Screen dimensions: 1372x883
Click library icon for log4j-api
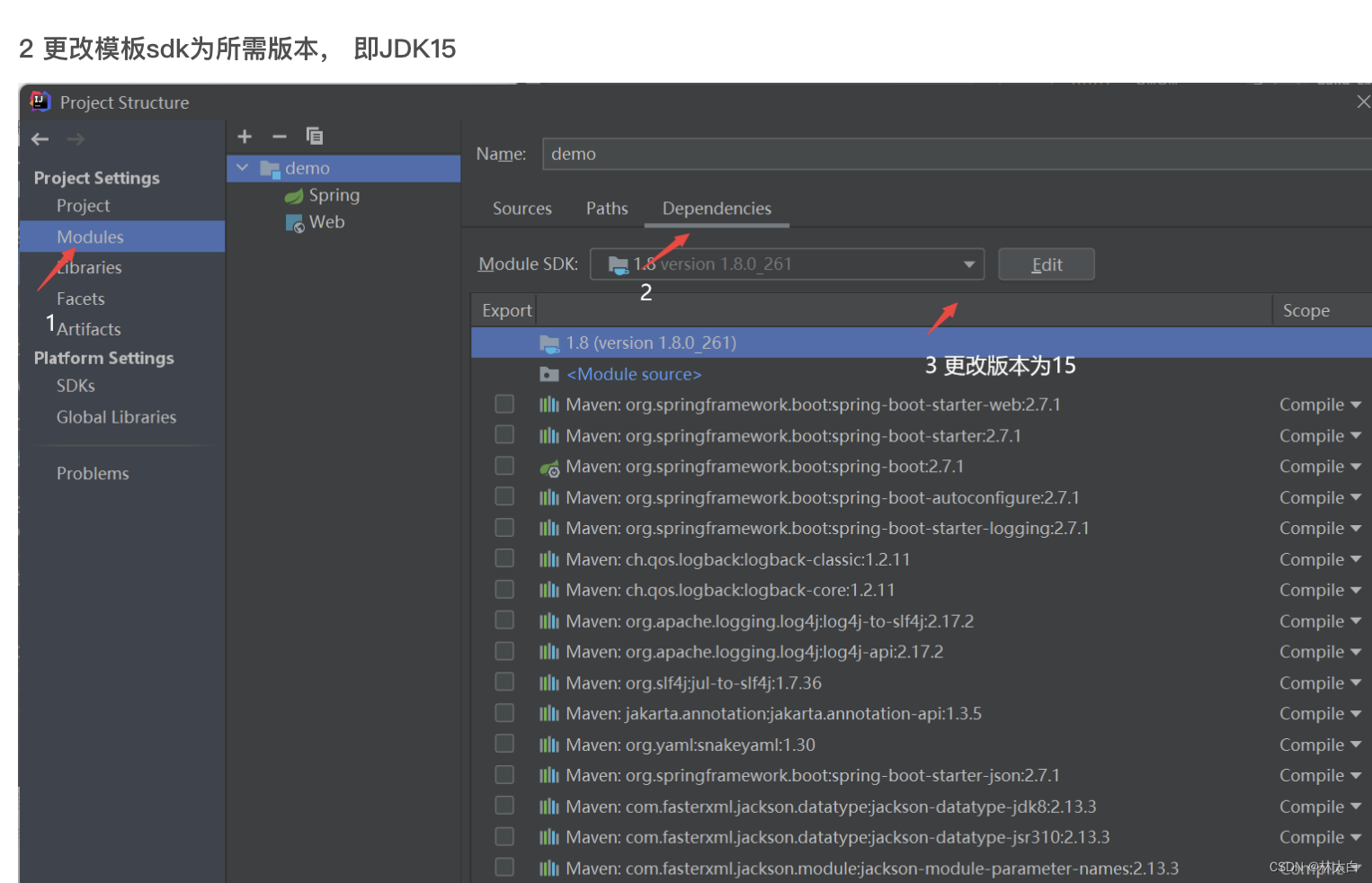(549, 652)
